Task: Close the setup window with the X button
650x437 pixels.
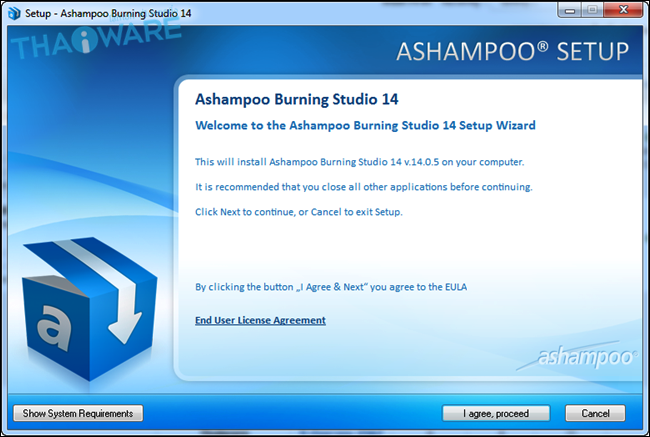Action: coord(623,10)
